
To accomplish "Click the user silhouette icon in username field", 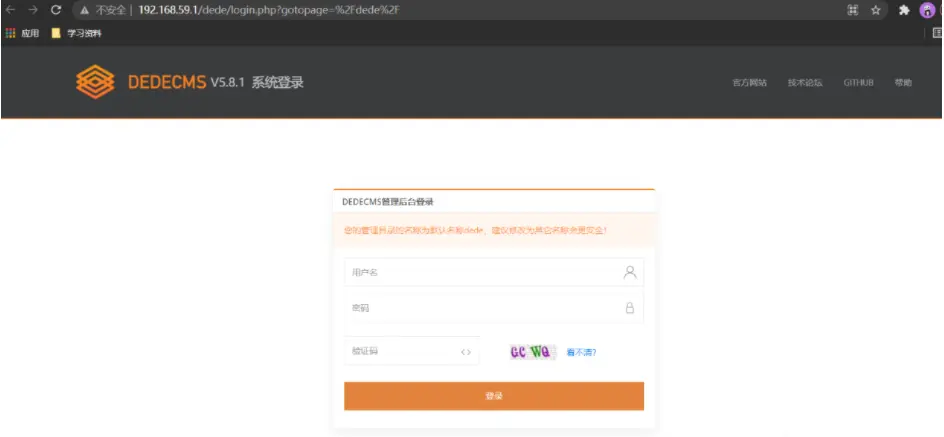I will click(x=630, y=272).
